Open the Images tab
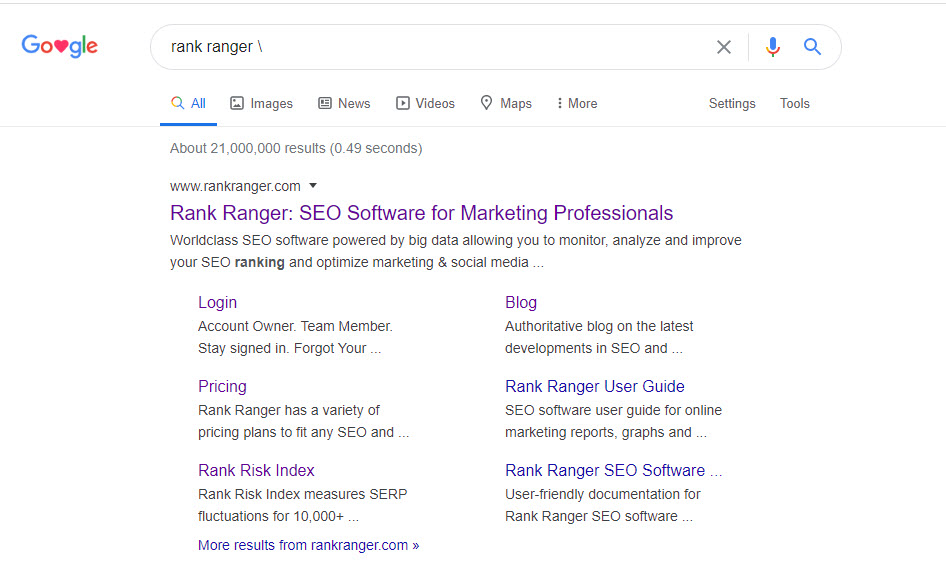Screen dimensions: 946x563 [x=261, y=103]
